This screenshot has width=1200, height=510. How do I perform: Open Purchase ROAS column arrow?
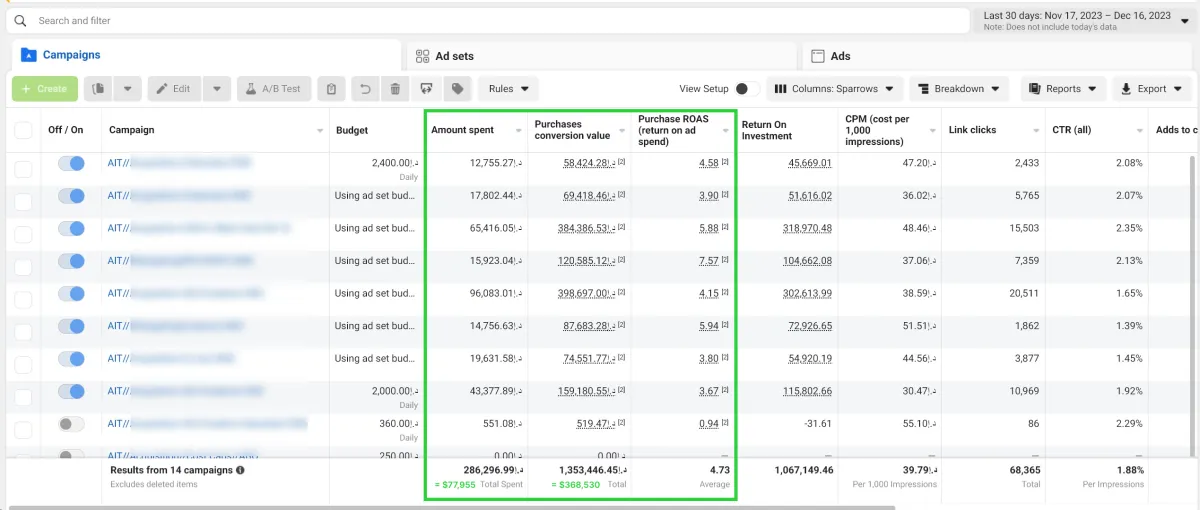click(x=725, y=131)
